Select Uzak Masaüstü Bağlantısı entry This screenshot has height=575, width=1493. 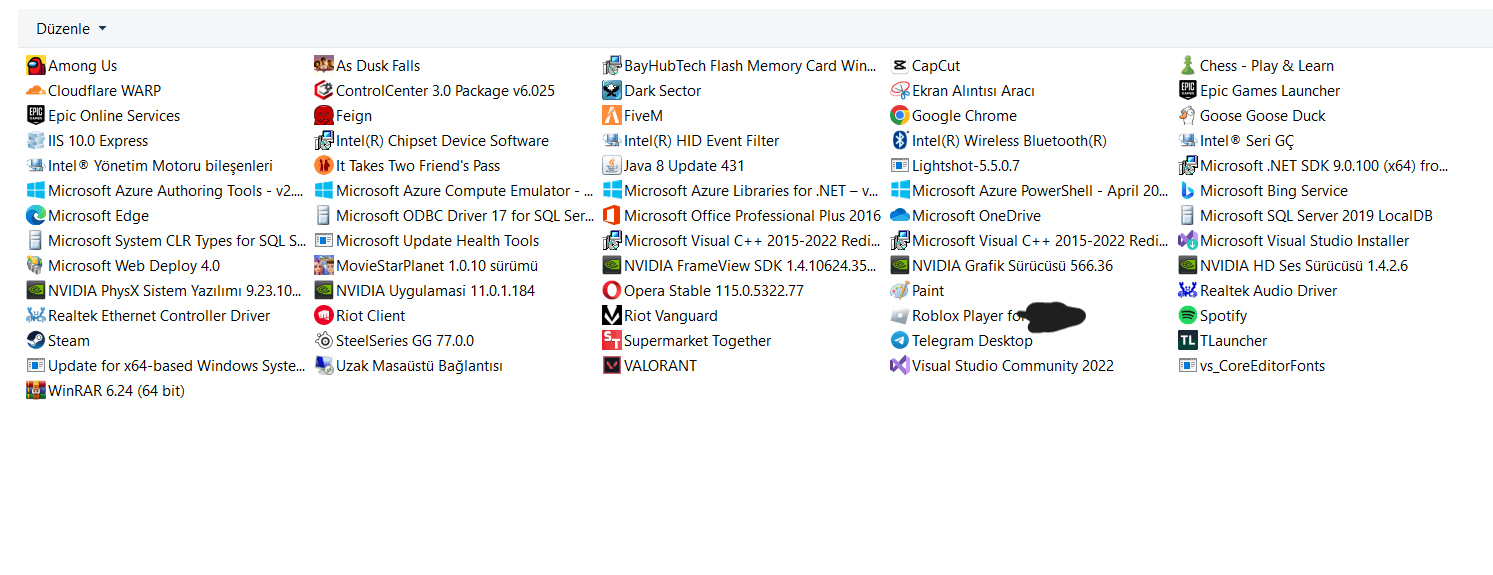click(x=408, y=366)
